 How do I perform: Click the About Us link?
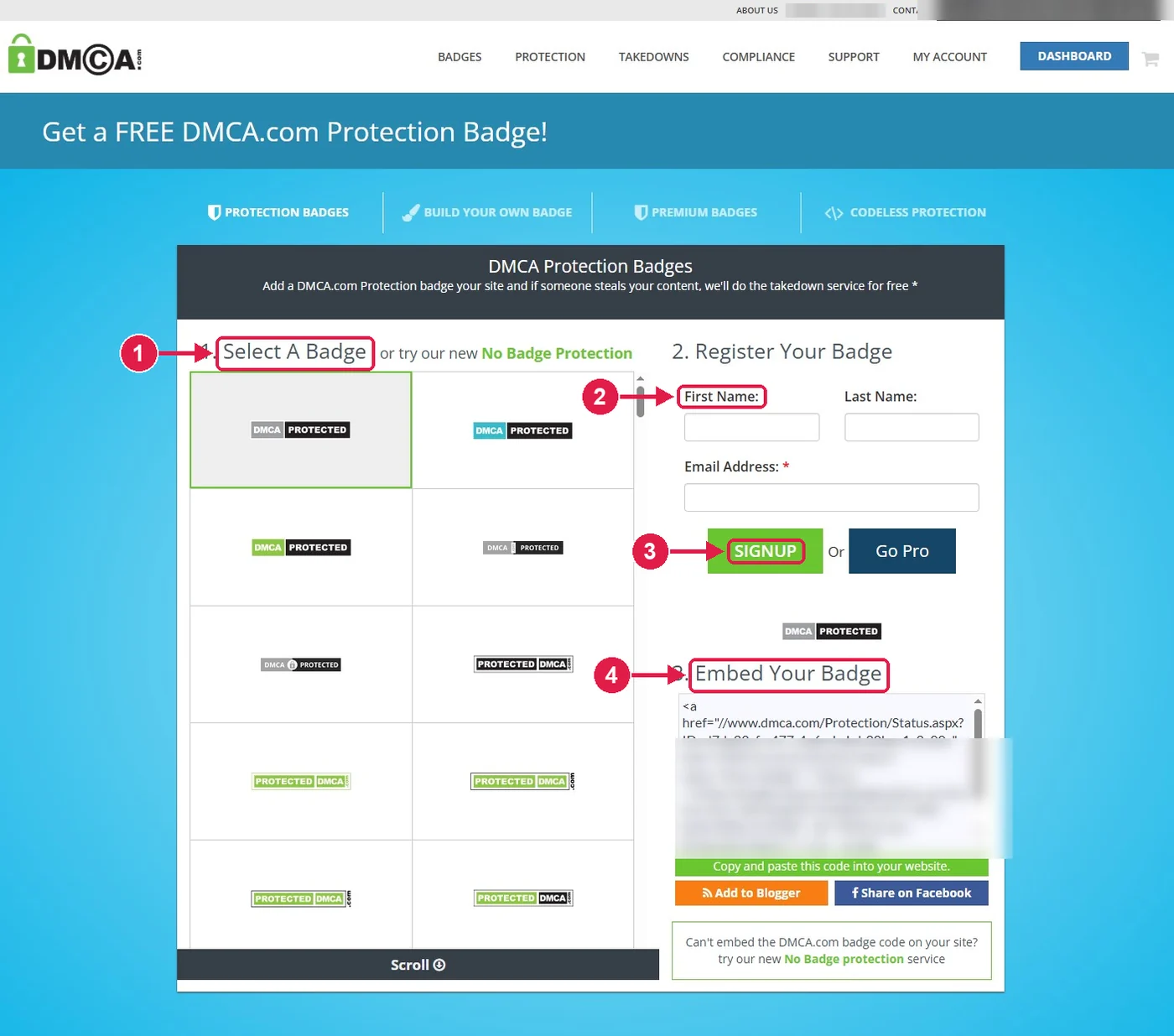[x=757, y=10]
